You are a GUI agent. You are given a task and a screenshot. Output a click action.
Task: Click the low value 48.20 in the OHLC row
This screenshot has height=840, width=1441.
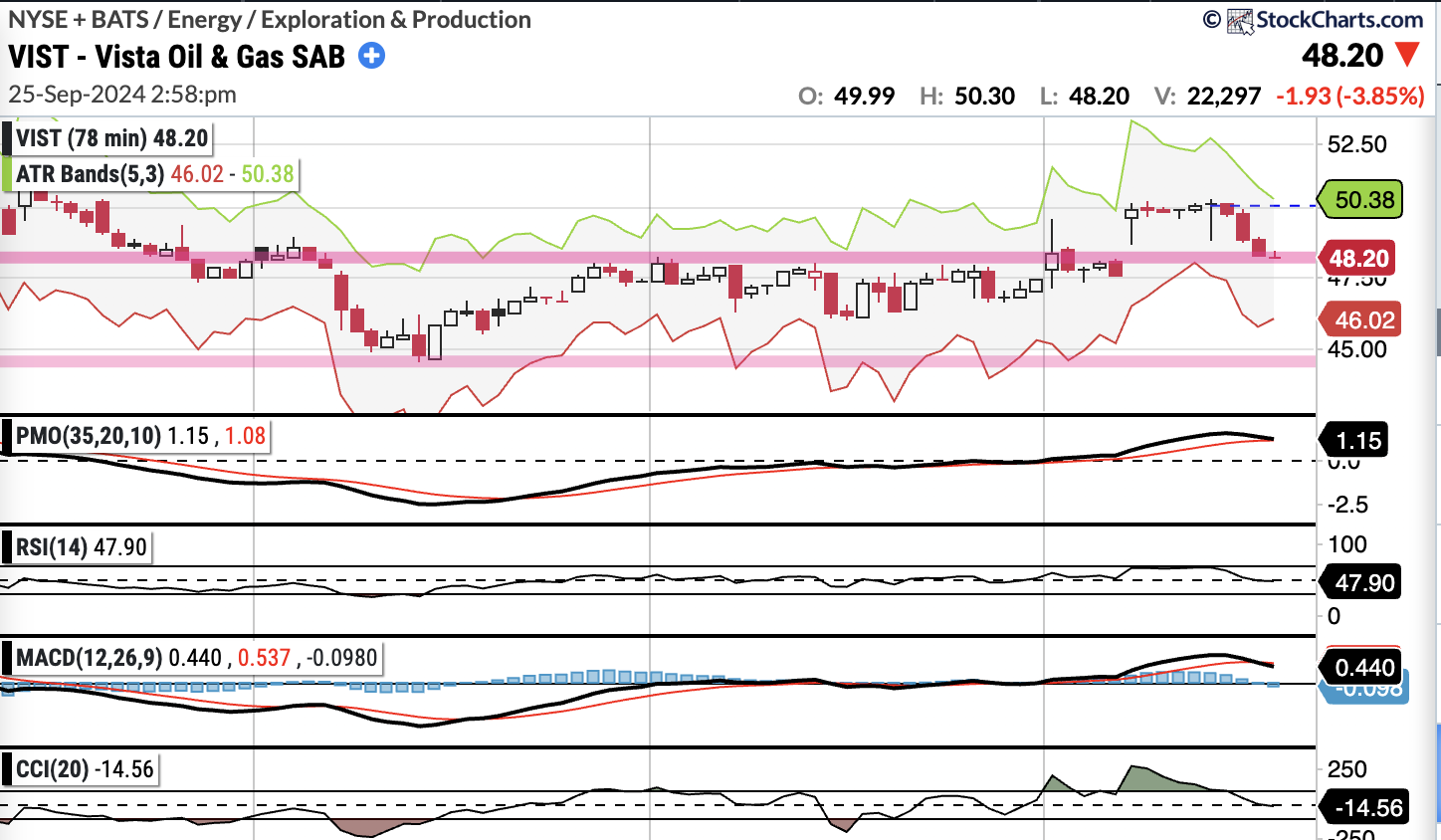(1099, 96)
